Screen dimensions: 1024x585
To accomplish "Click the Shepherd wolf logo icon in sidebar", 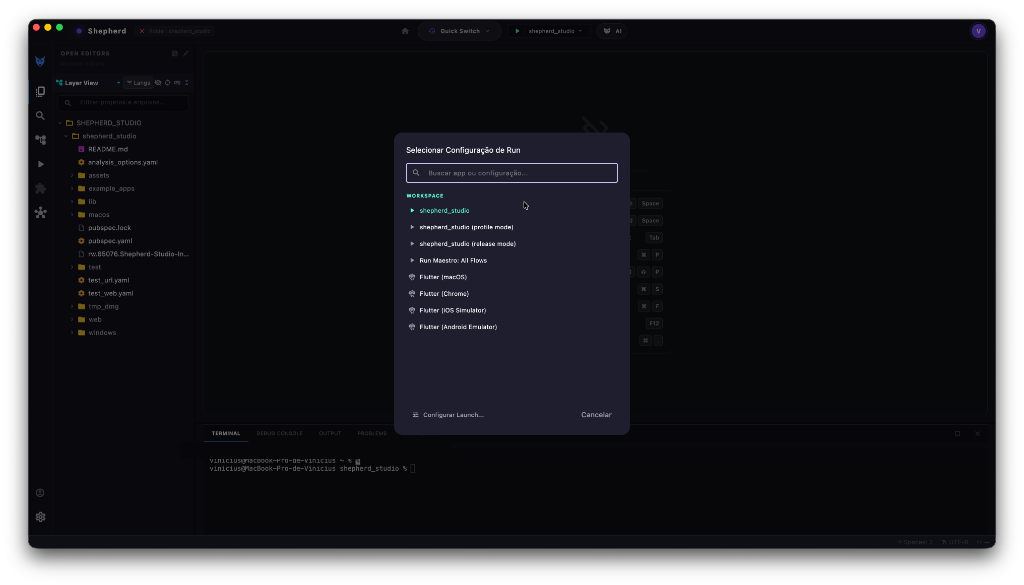I will point(40,61).
